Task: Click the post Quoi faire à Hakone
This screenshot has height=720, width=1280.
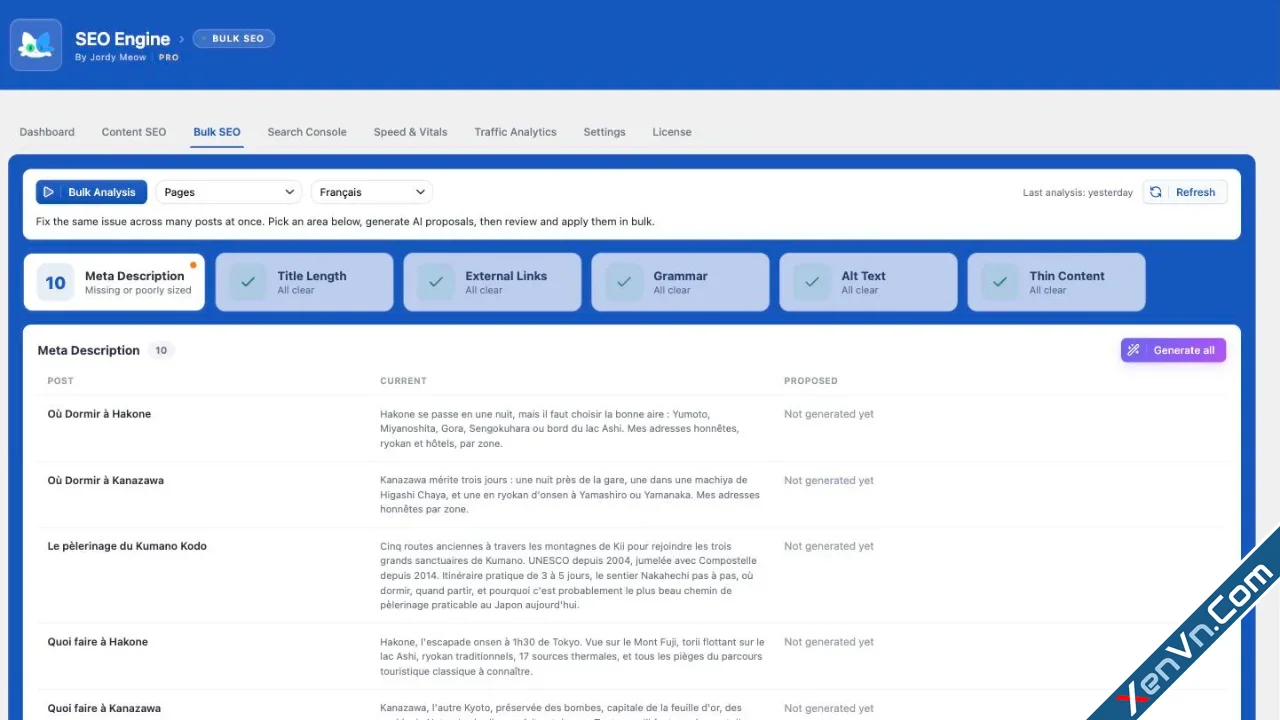Action: (x=97, y=642)
